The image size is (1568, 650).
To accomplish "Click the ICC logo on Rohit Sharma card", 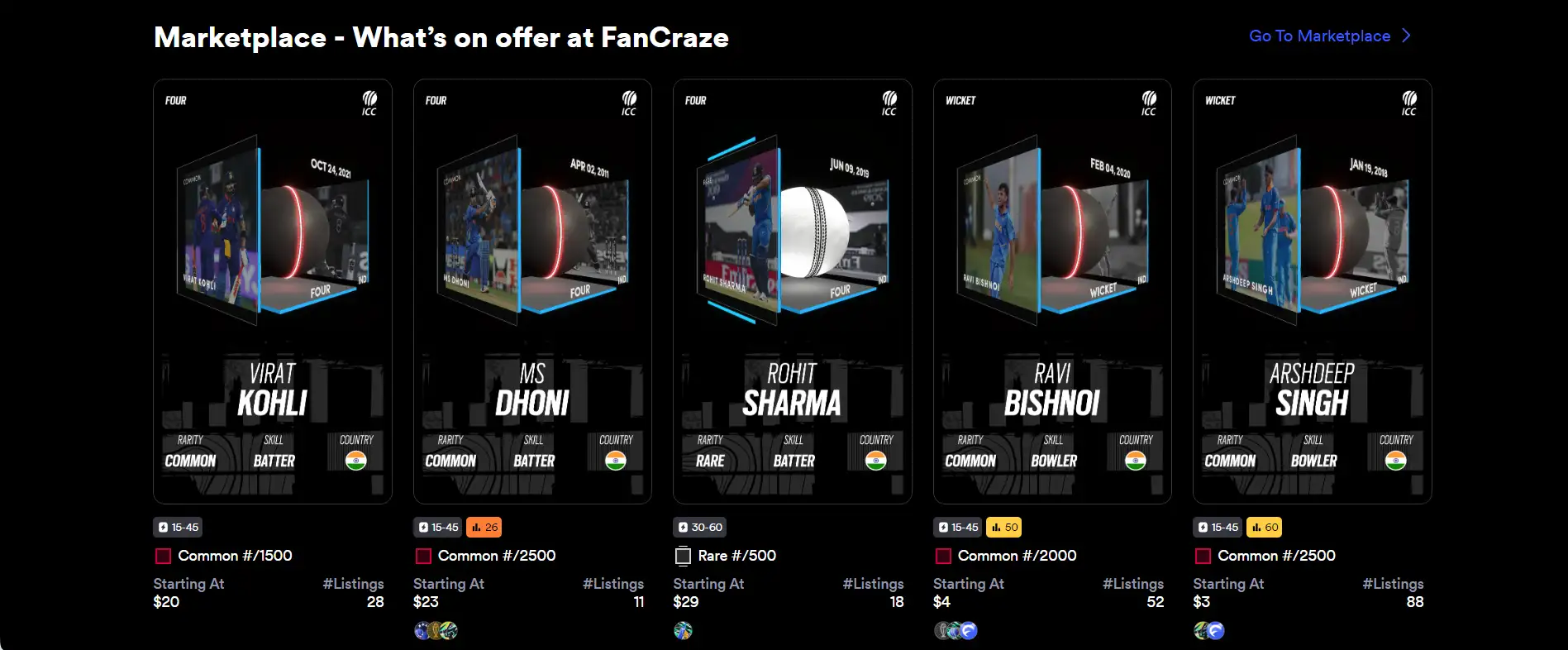I will pyautogui.click(x=889, y=103).
